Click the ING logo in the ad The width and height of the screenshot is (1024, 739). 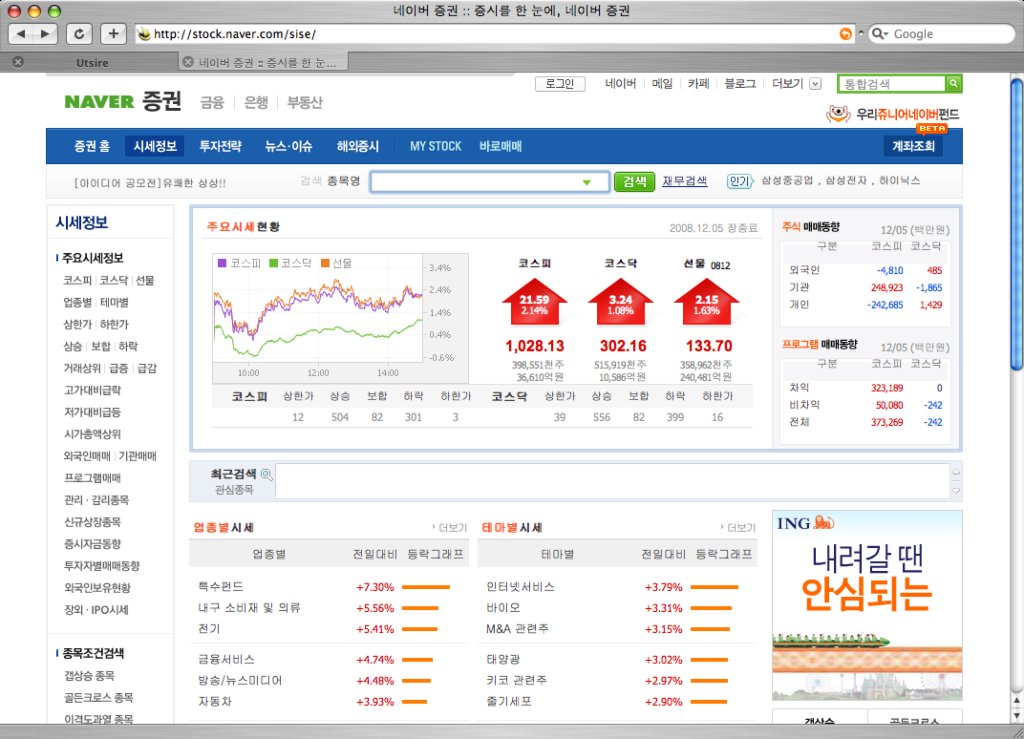(805, 523)
